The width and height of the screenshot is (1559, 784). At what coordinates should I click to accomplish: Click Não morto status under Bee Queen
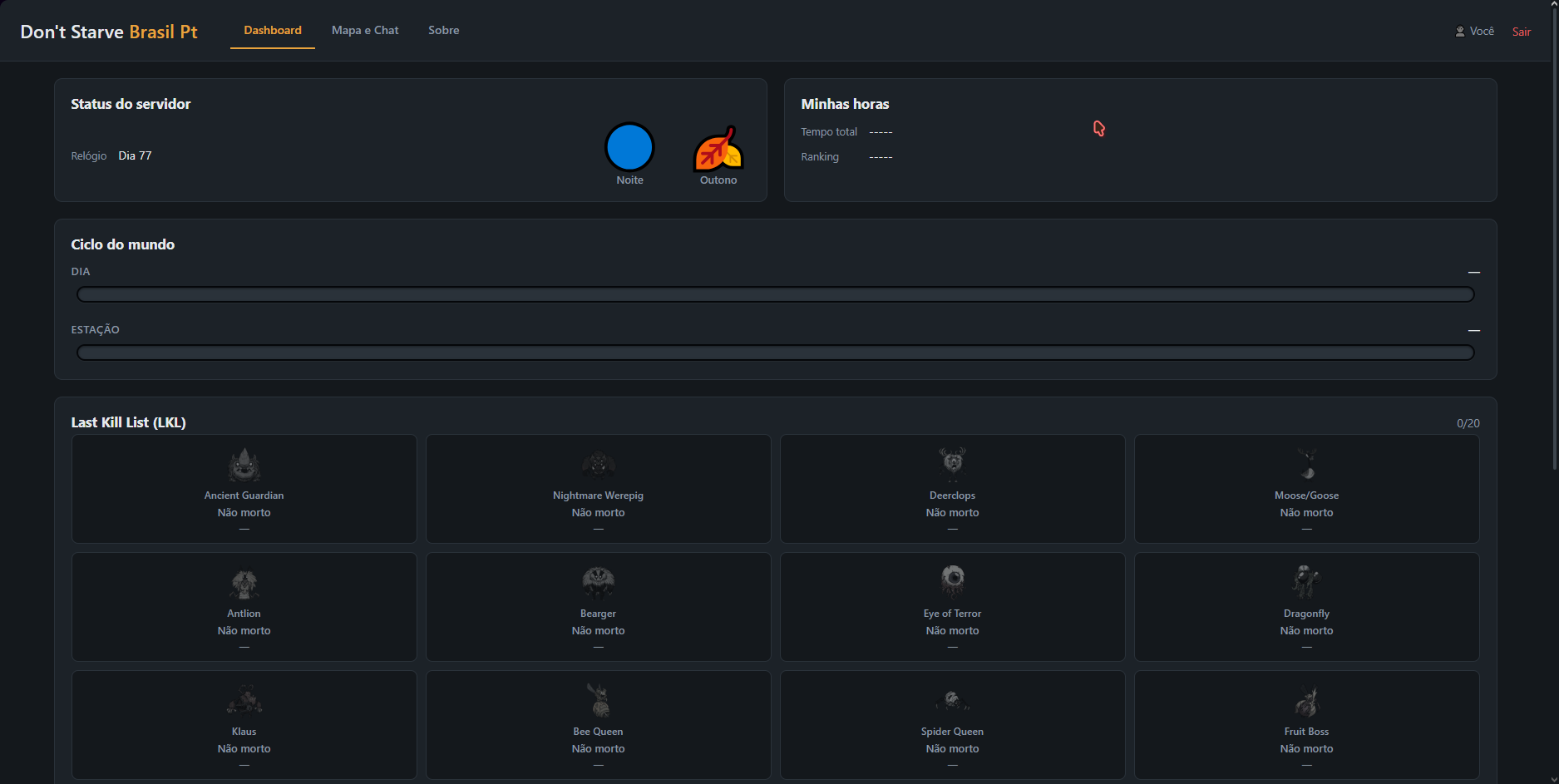(598, 749)
